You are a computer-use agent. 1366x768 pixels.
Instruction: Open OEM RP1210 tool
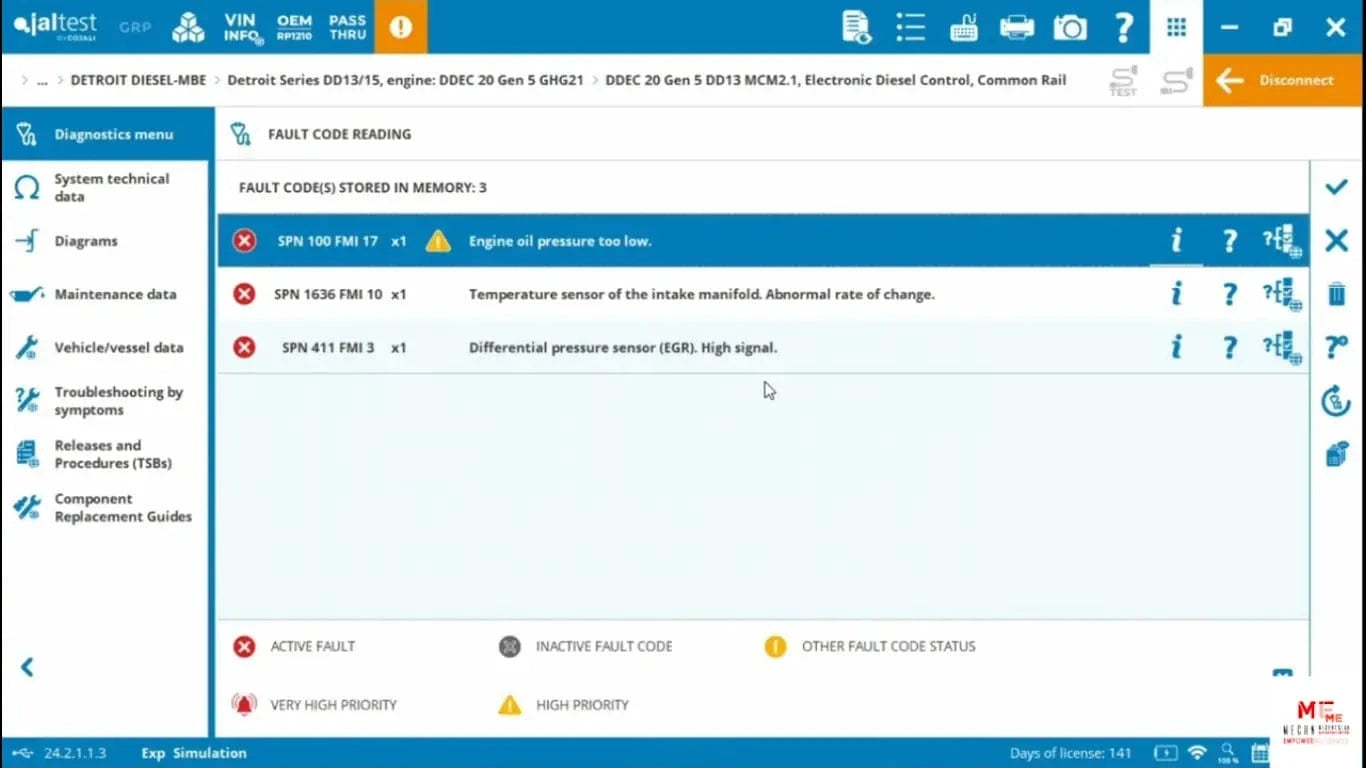[295, 27]
